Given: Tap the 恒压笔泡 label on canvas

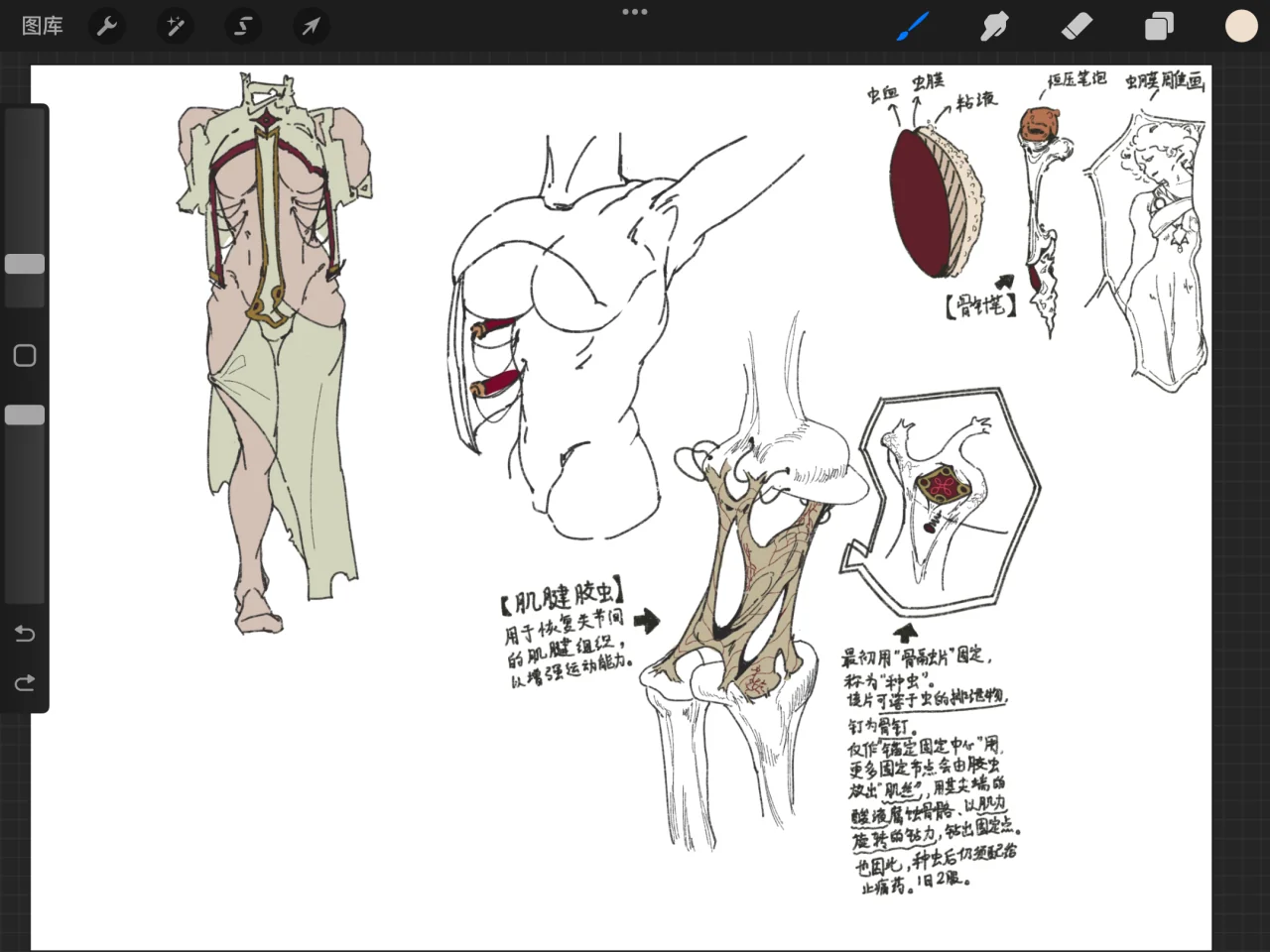Looking at the screenshot, I should pyautogui.click(x=1077, y=78).
